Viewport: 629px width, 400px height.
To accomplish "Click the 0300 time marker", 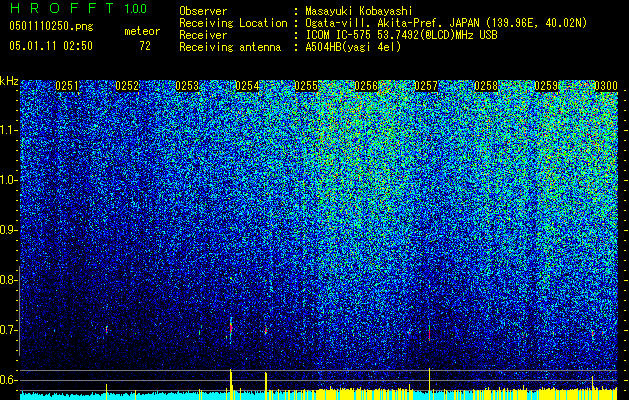I will (x=606, y=86).
